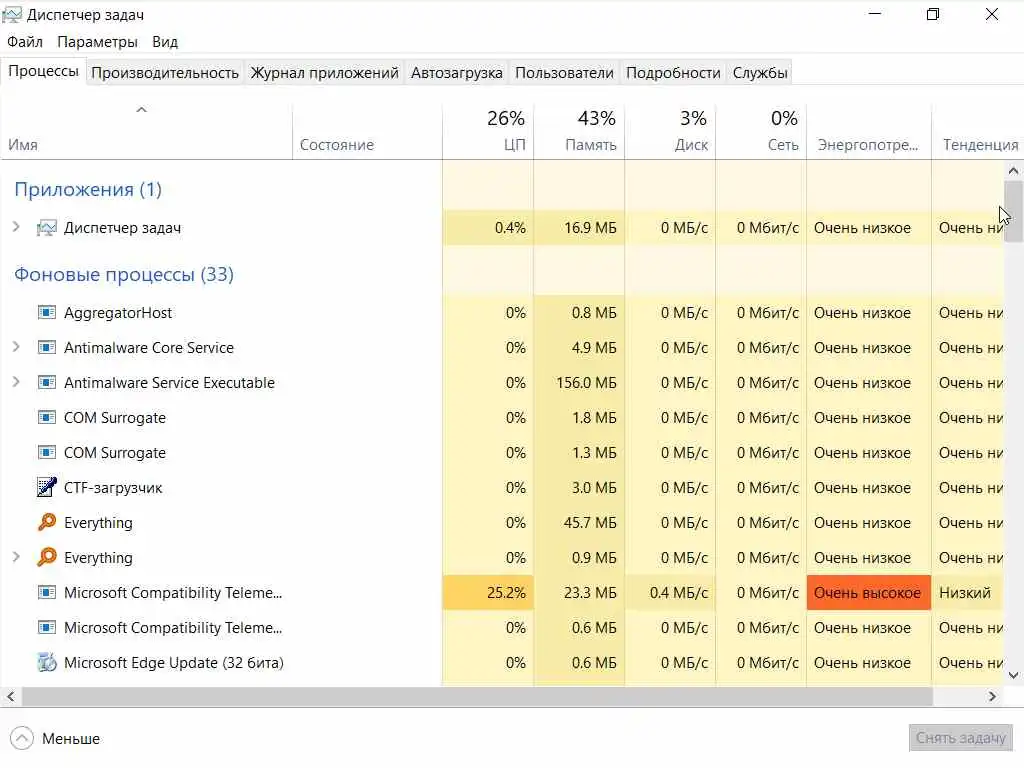Image resolution: width=1024 pixels, height=768 pixels.
Task: Click the 45.7 МБ memory cell
Action: (579, 523)
